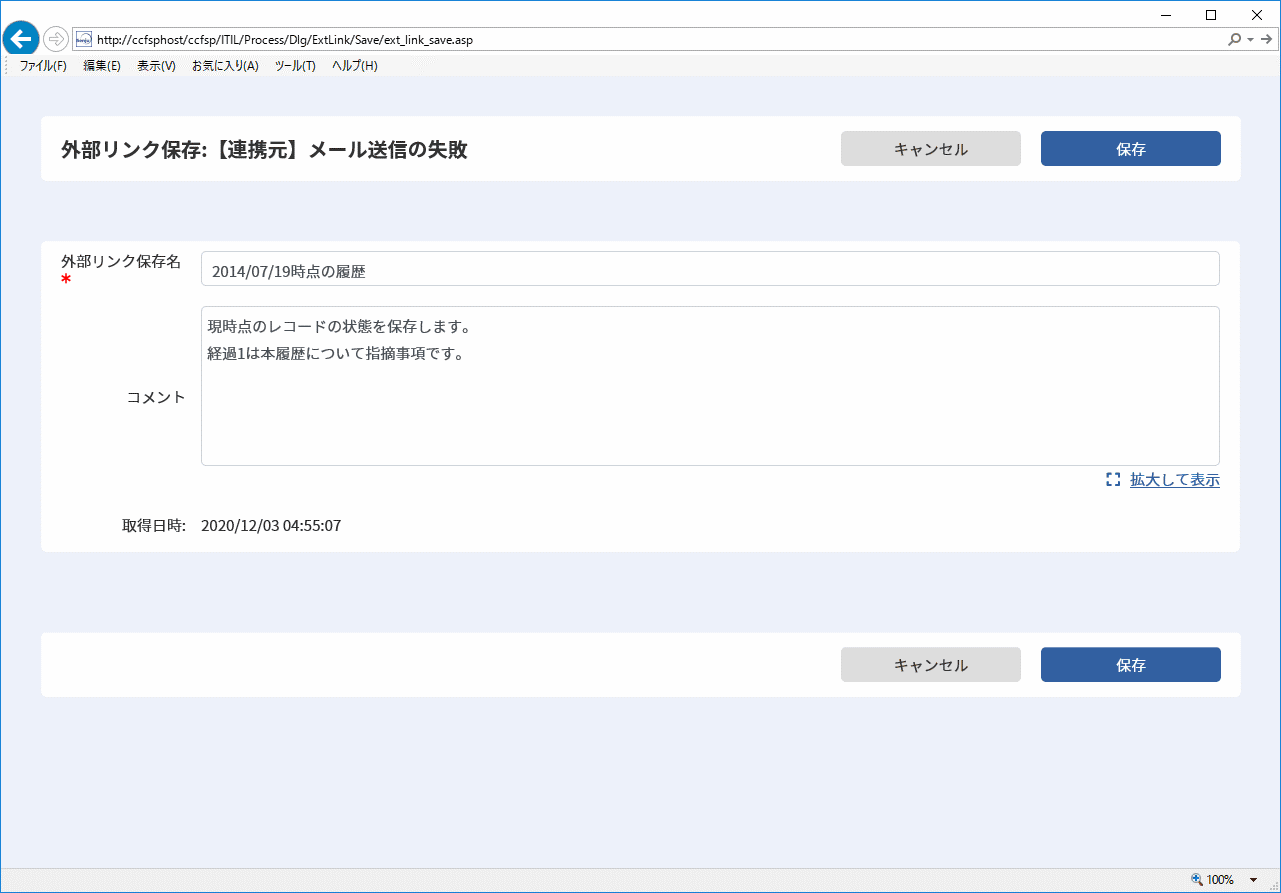Minimize the browser window

tap(1166, 14)
